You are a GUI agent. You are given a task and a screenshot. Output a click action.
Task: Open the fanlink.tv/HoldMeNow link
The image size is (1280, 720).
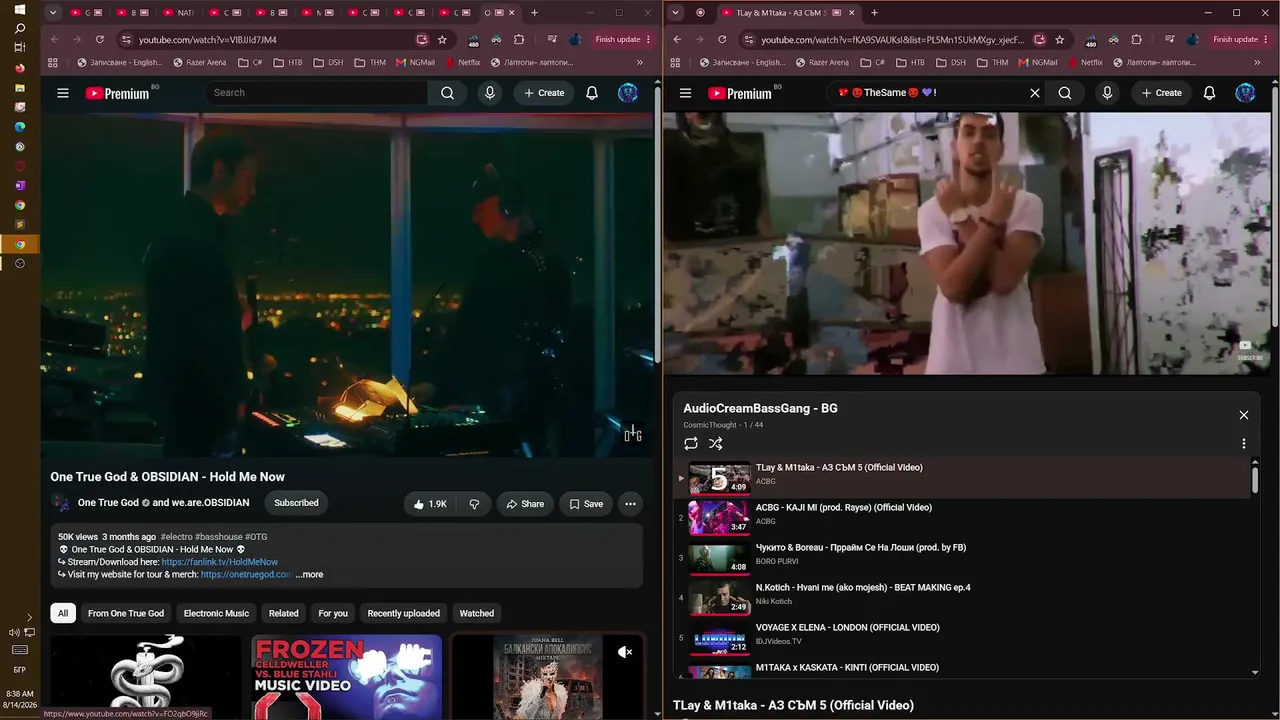point(220,562)
